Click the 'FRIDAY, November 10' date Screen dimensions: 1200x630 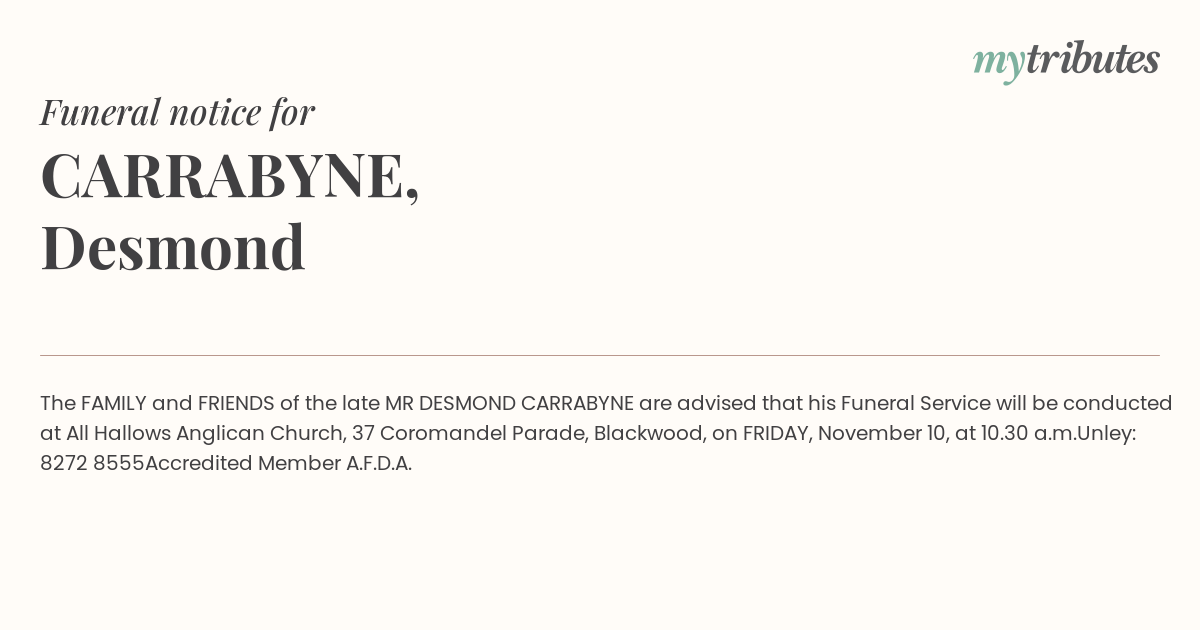pos(846,434)
